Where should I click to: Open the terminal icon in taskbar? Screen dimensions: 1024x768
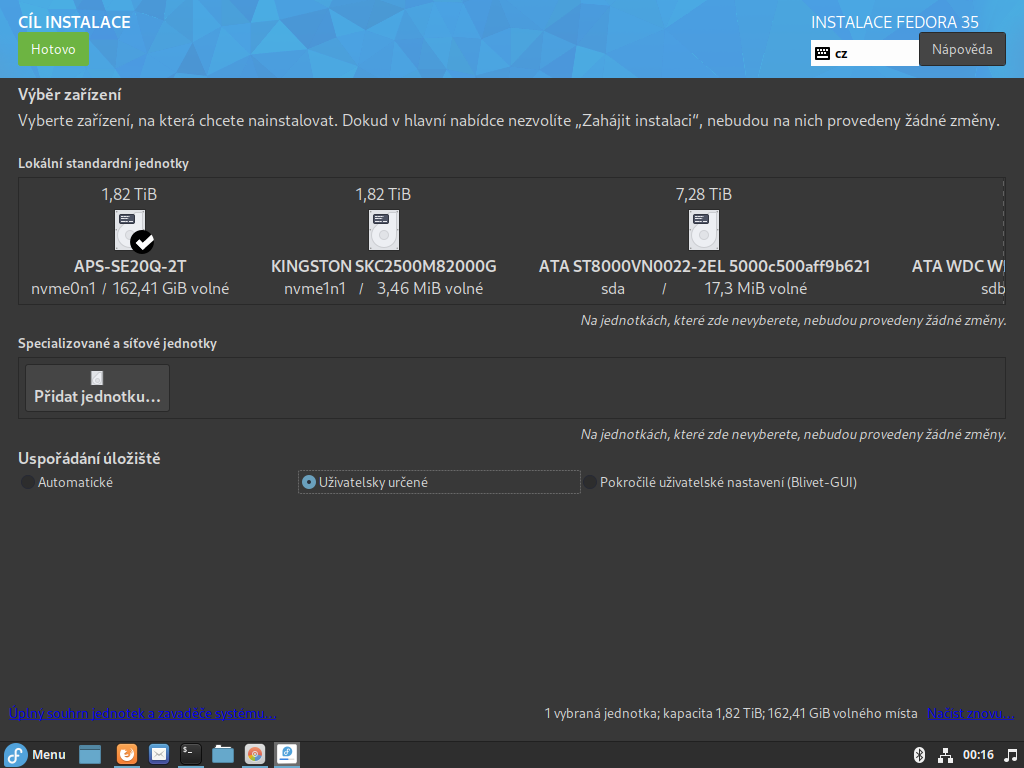point(191,755)
